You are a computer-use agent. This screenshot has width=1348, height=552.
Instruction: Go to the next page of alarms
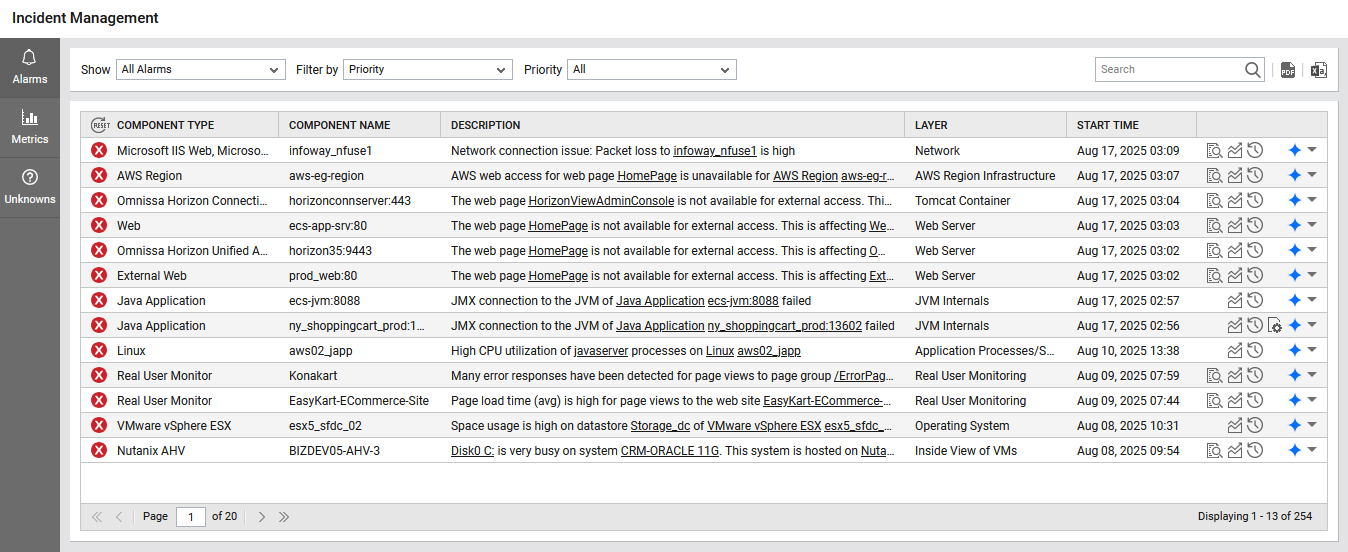(262, 517)
